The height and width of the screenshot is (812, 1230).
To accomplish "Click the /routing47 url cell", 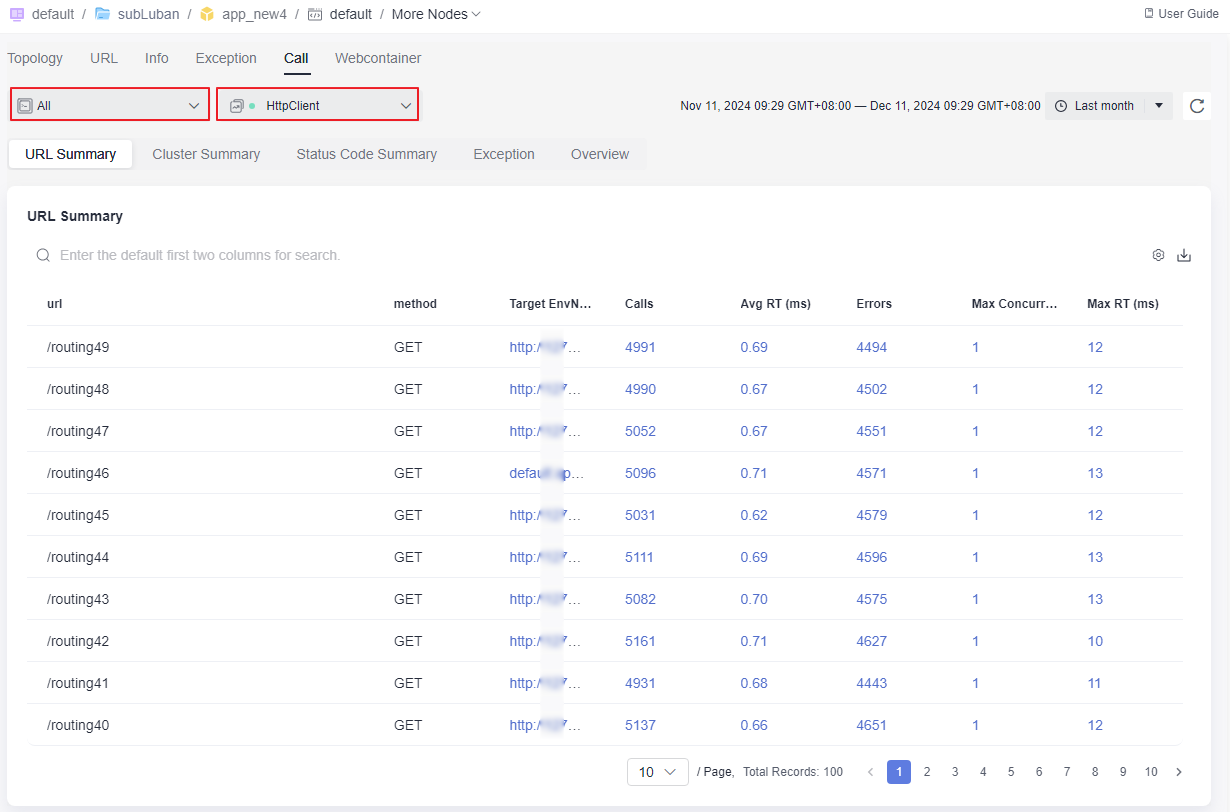I will tap(78, 431).
